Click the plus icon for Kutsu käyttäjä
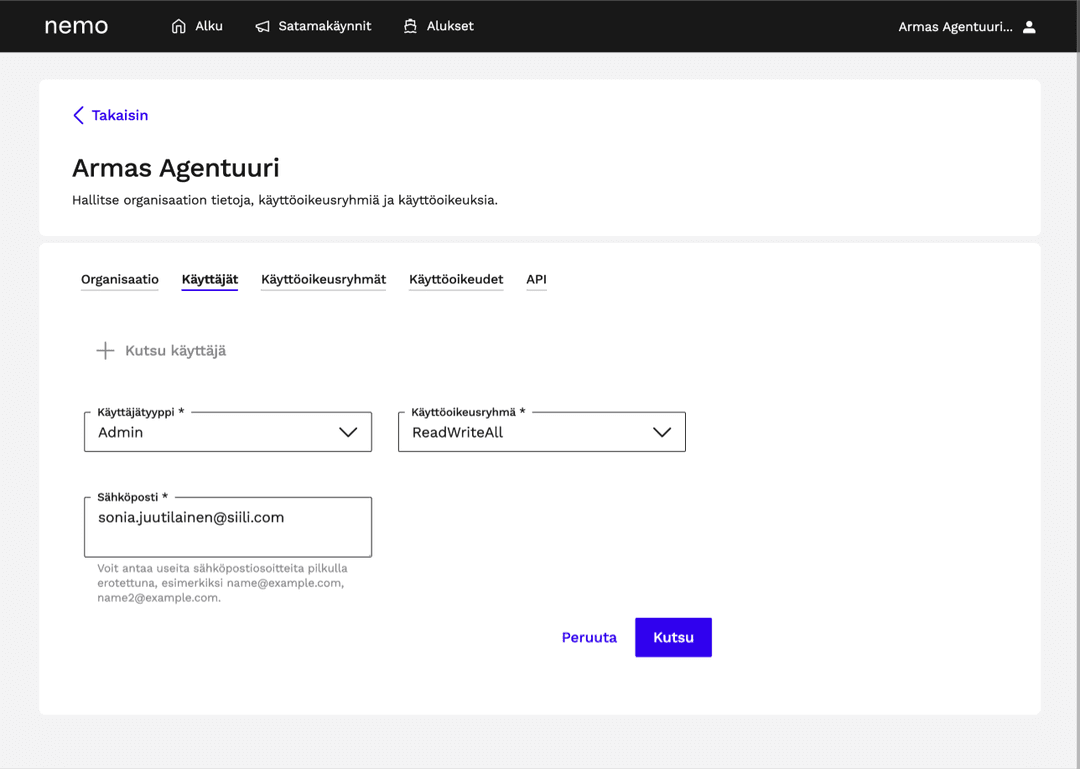1080x769 pixels. tap(105, 351)
